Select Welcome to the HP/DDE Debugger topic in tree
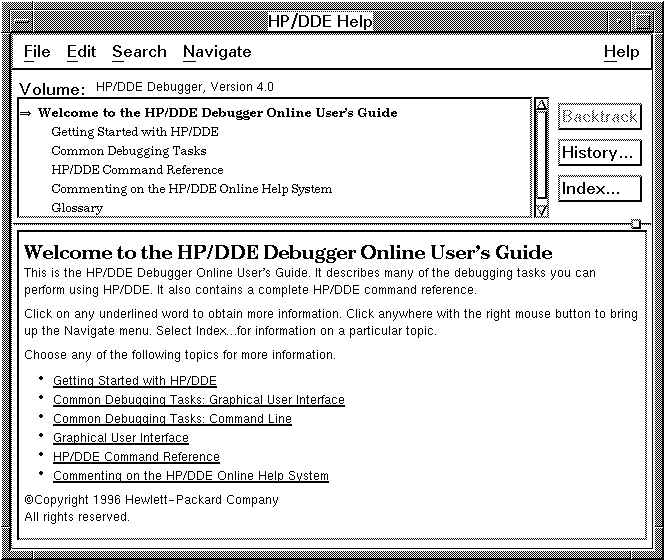This screenshot has height=560, width=664. pos(218,113)
